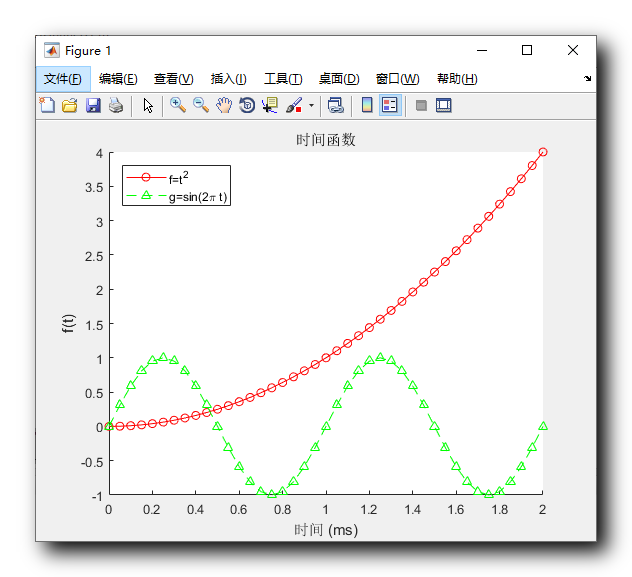Click the g=sin(2π t) legend entry

(177, 197)
